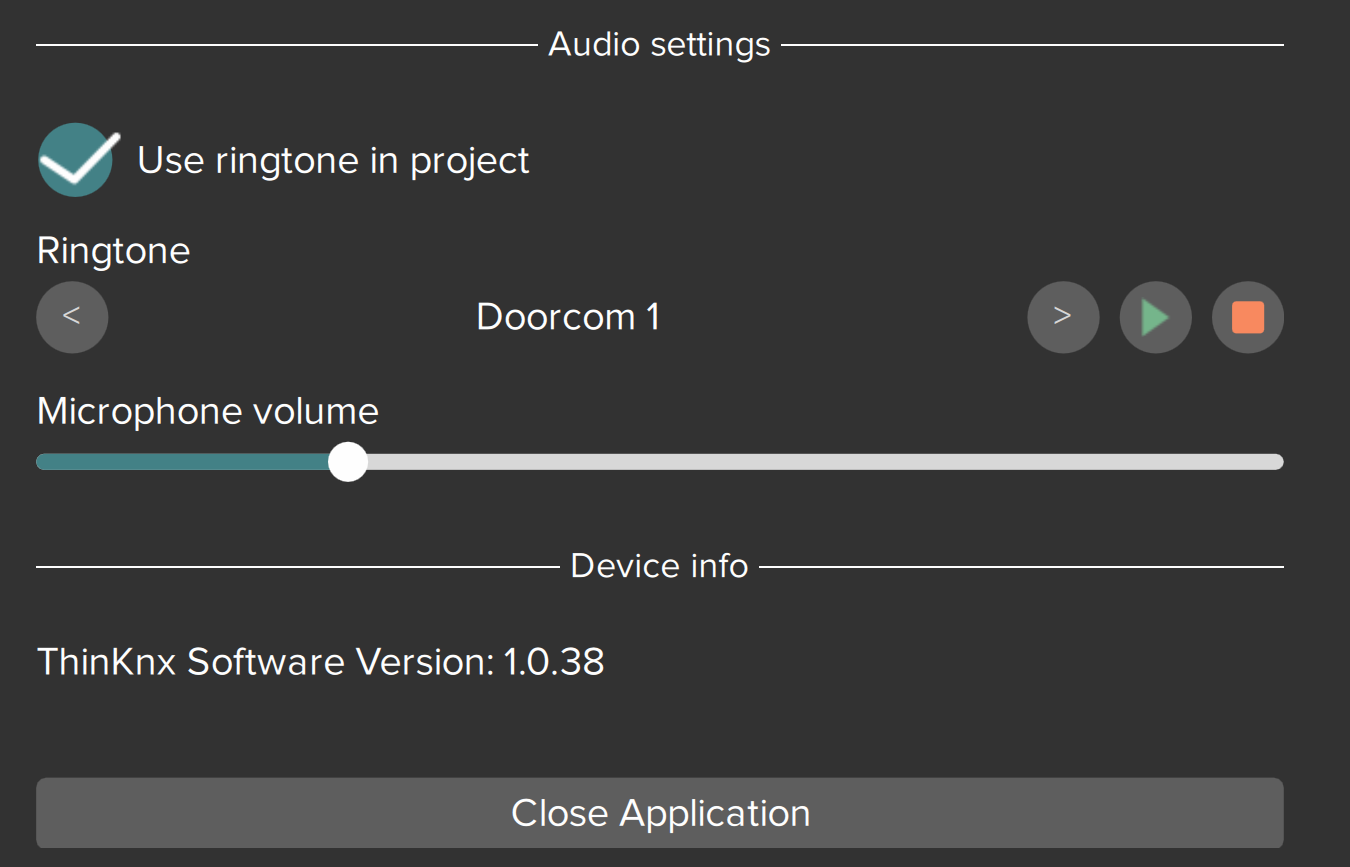
Task: Click the gray unfilled microphone volume track
Action: tap(800, 462)
